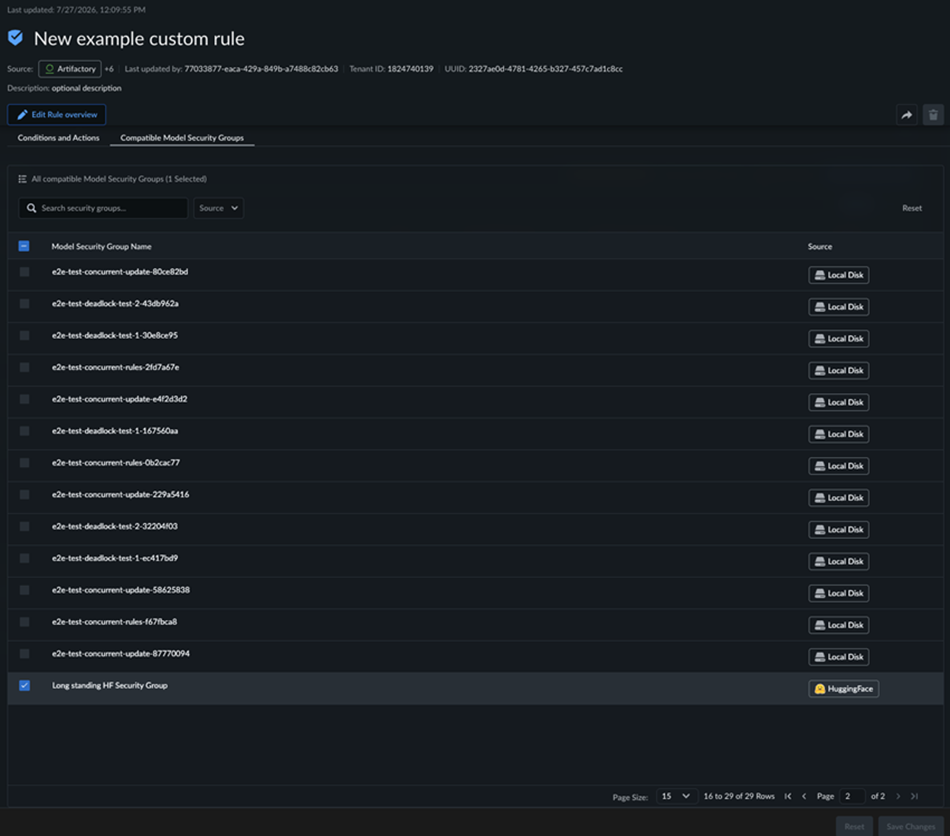Click Reset link beside filters
The image size is (950, 836).
tap(912, 208)
